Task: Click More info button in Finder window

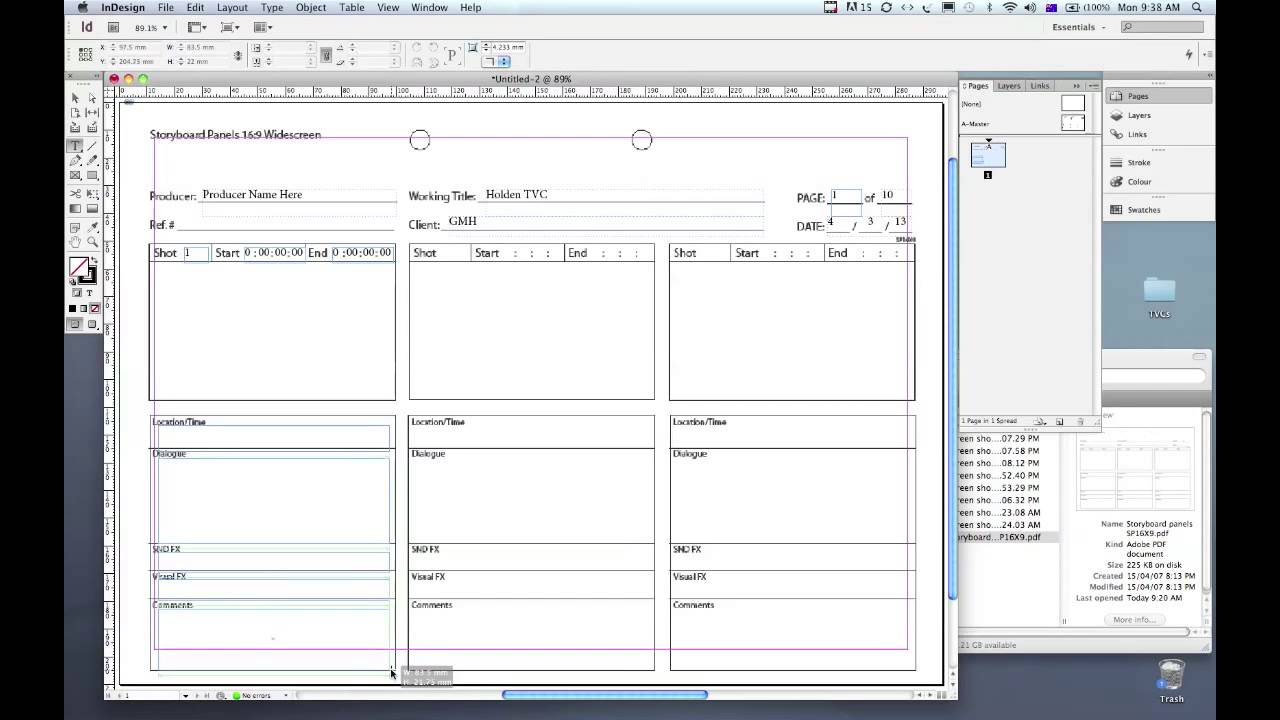Action: pos(1133,620)
